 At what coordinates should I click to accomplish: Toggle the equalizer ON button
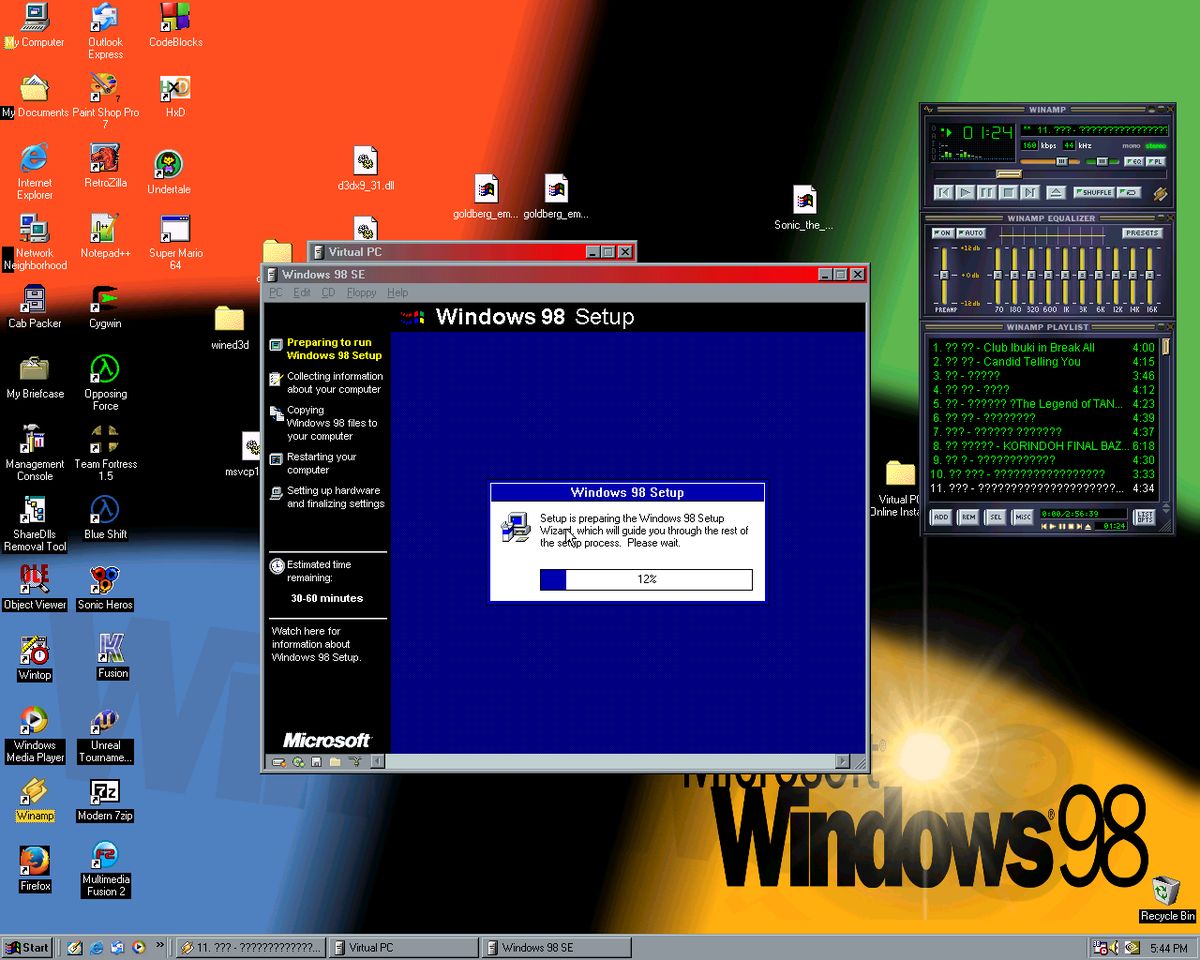tap(942, 233)
